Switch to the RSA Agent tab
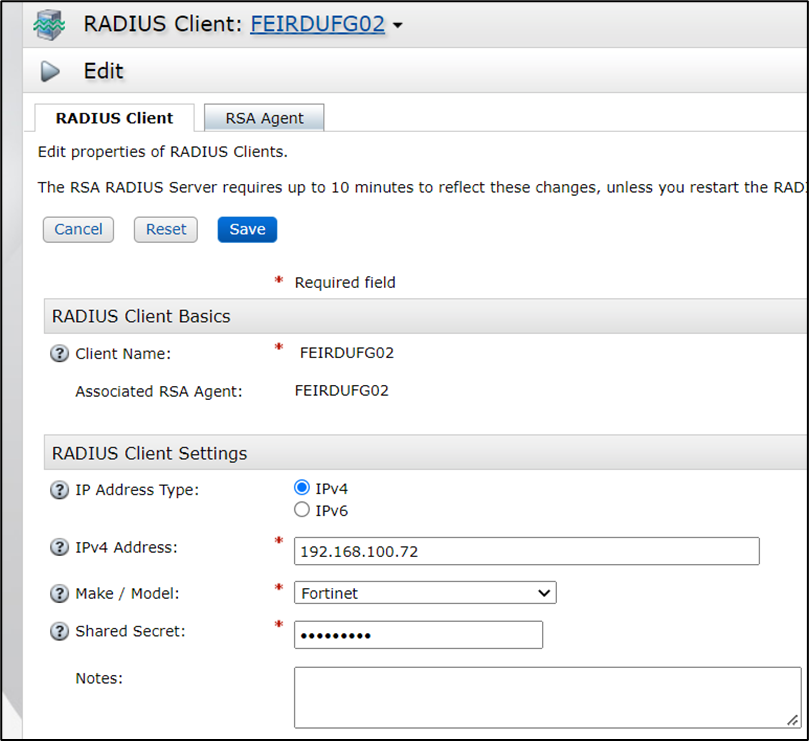 pos(264,118)
